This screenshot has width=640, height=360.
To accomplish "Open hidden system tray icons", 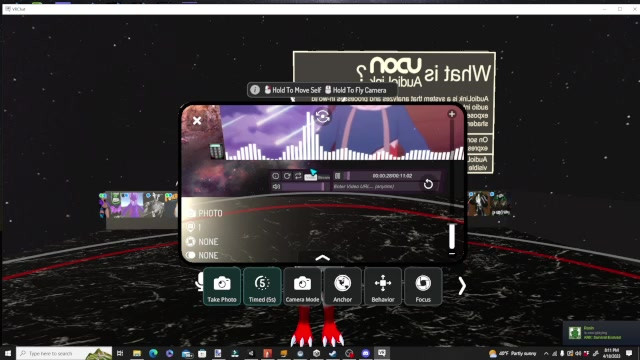I will (x=546, y=353).
